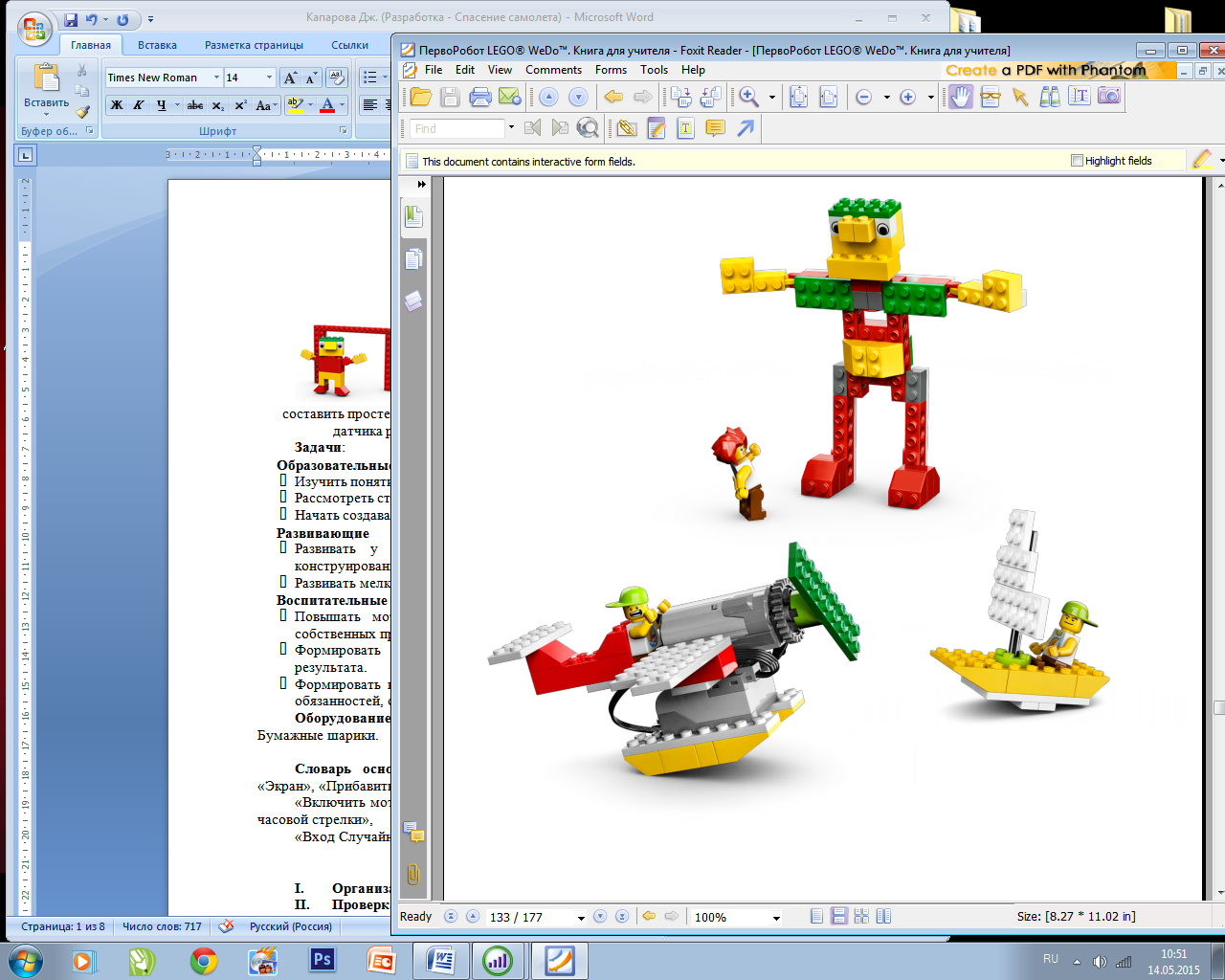Click the binoculars search icon

tap(1050, 97)
